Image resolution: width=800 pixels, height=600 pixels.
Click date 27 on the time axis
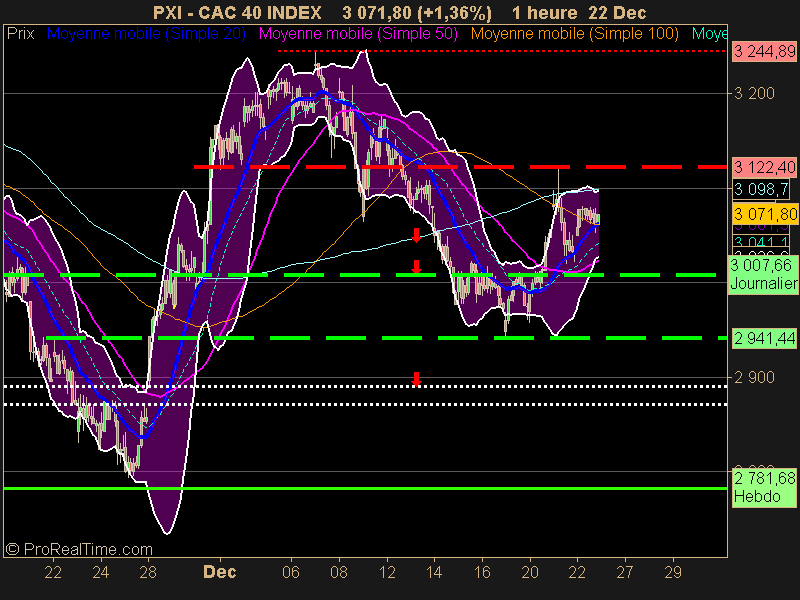point(624,572)
